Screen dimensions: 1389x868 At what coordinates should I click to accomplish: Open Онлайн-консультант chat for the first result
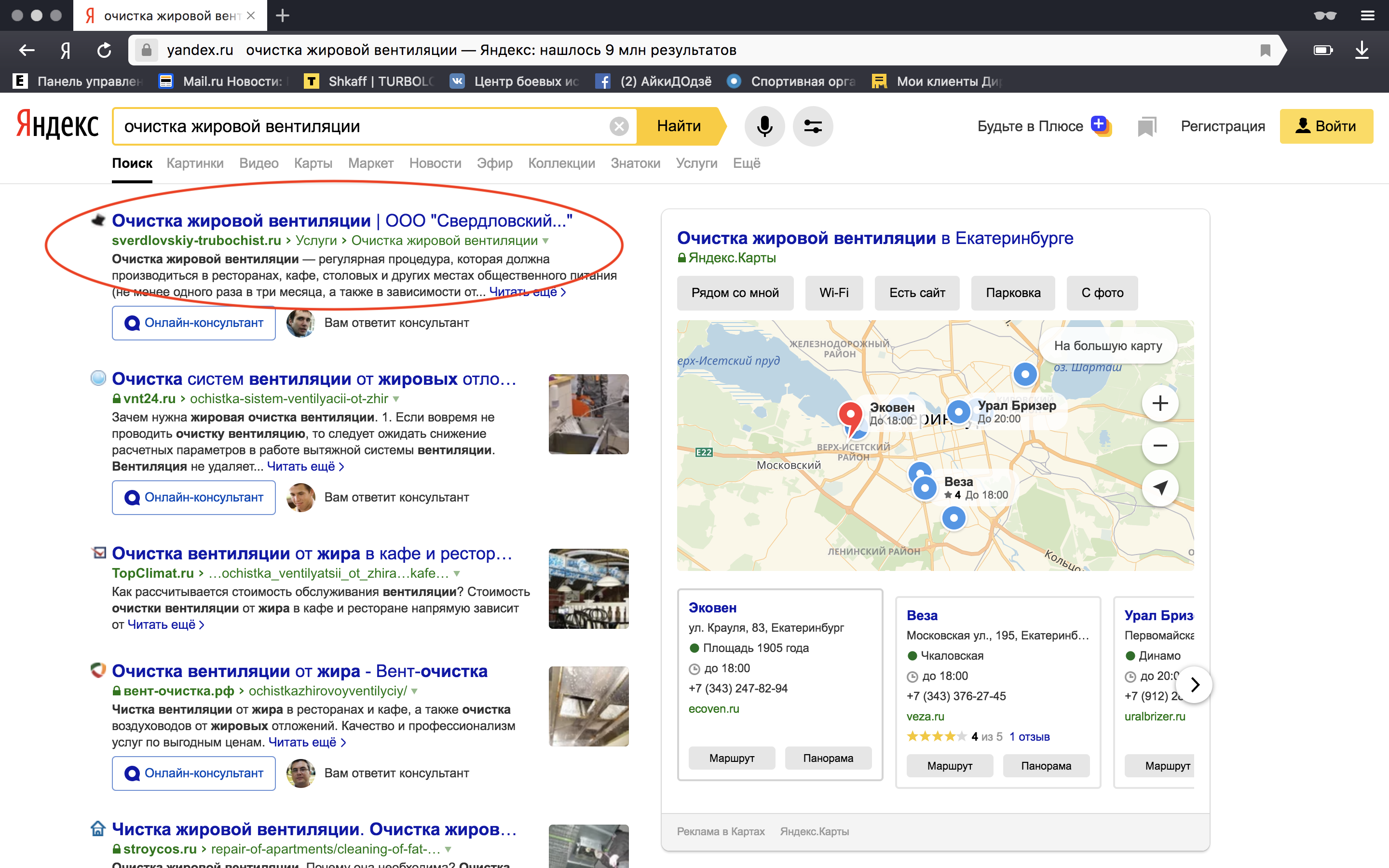[193, 323]
